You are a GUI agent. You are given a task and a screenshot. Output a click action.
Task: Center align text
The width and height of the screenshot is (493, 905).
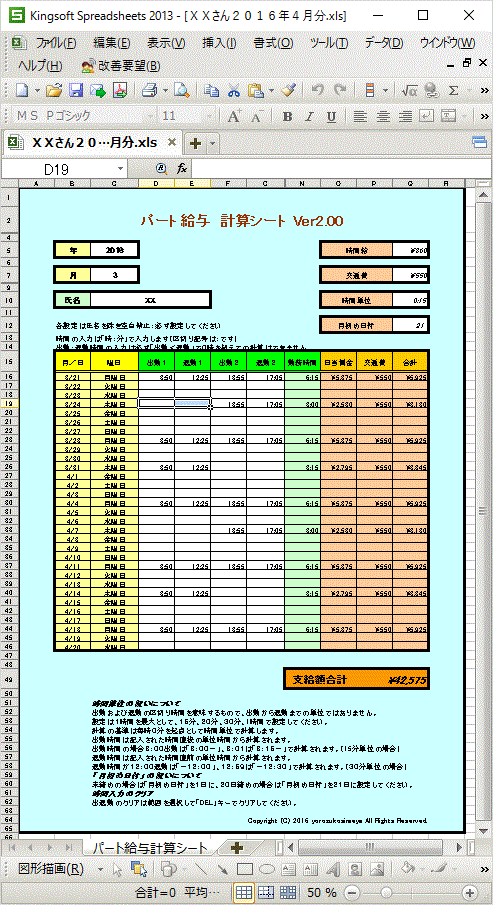(x=383, y=117)
